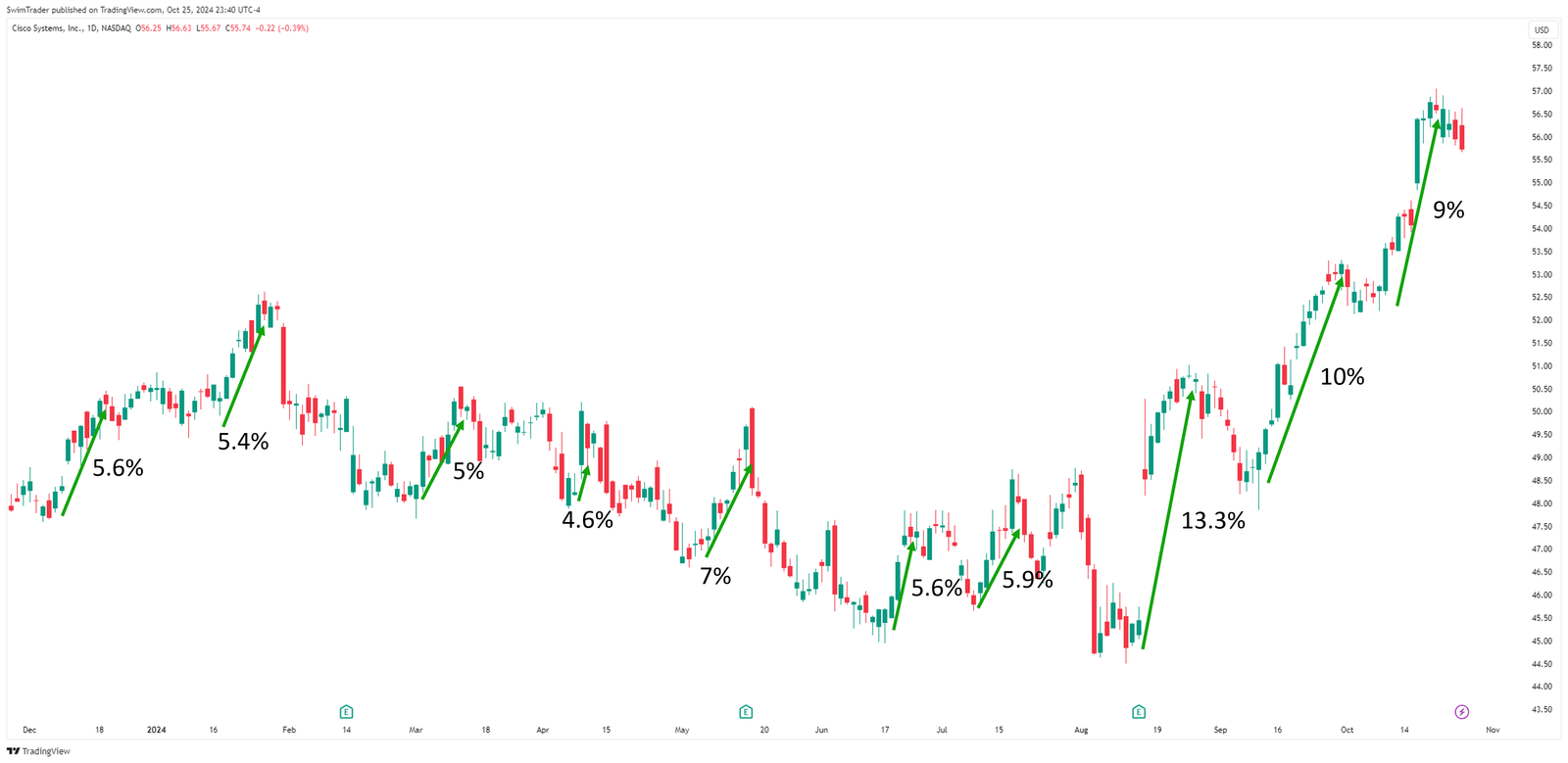Click the 51.00 price axis label
The width and height of the screenshot is (1568, 763).
[x=1542, y=366]
